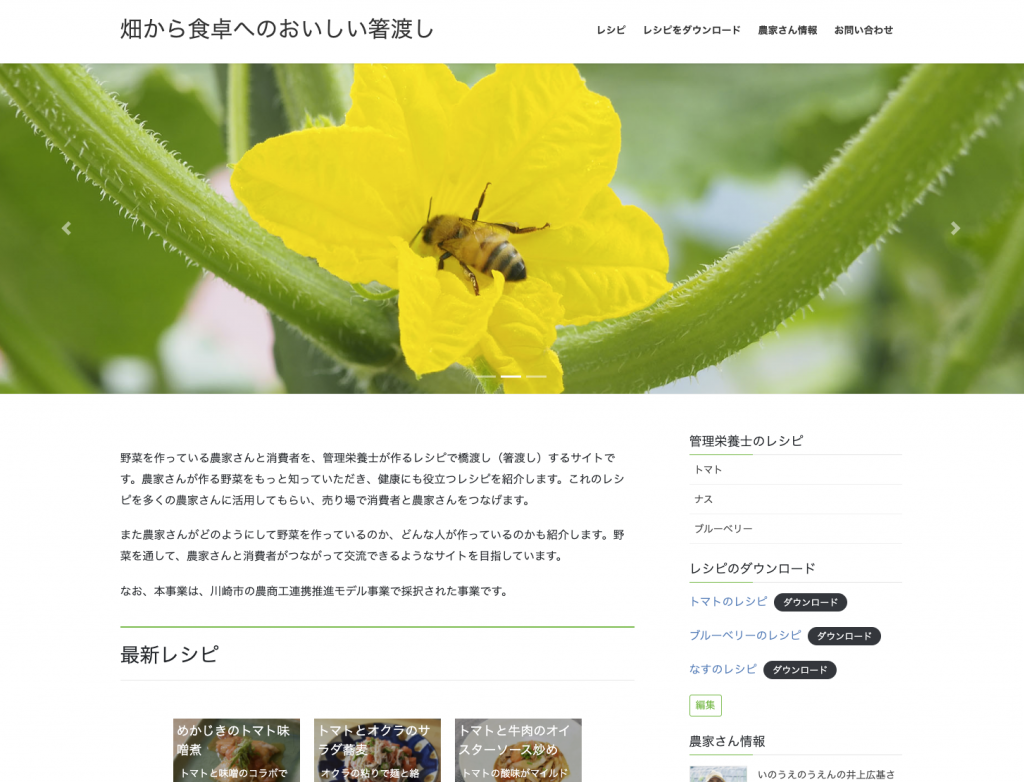Select the ブルーベリー recipe category
Image resolution: width=1024 pixels, height=782 pixels.
pyautogui.click(x=795, y=529)
